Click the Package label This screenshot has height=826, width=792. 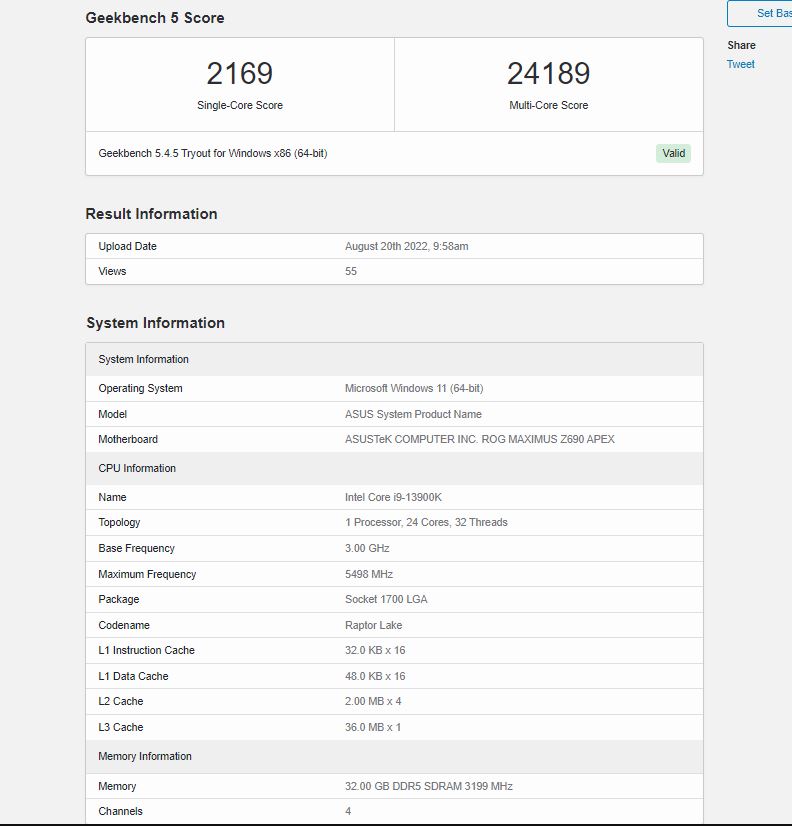(119, 599)
